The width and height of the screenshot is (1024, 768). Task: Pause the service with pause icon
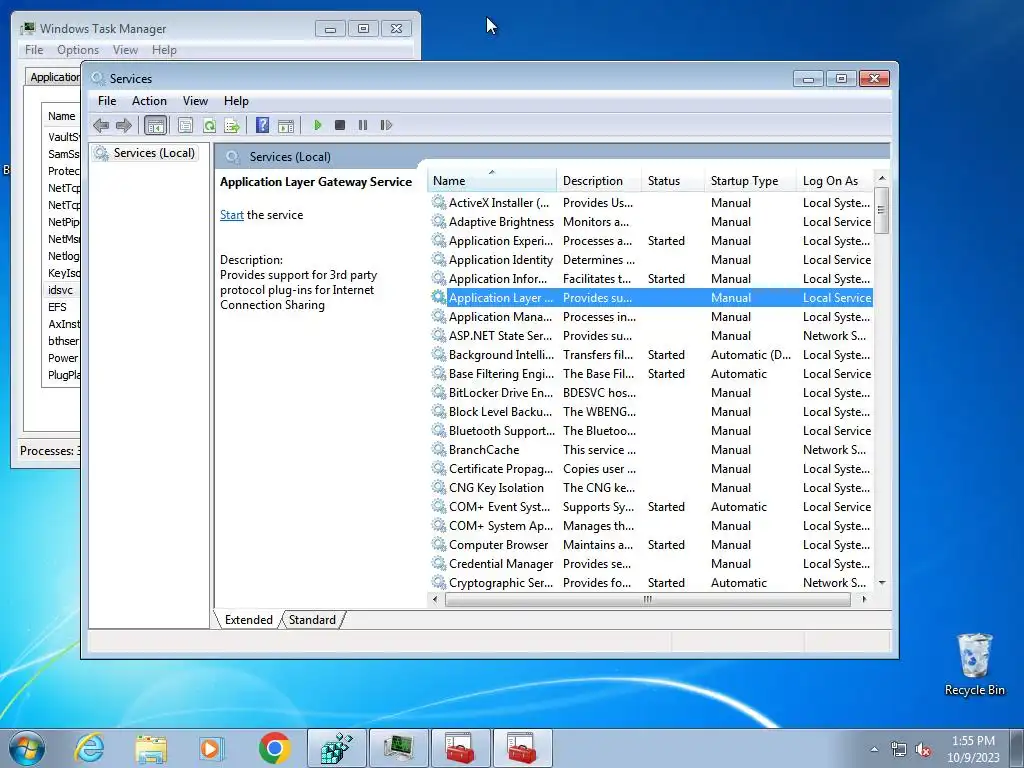pos(363,125)
